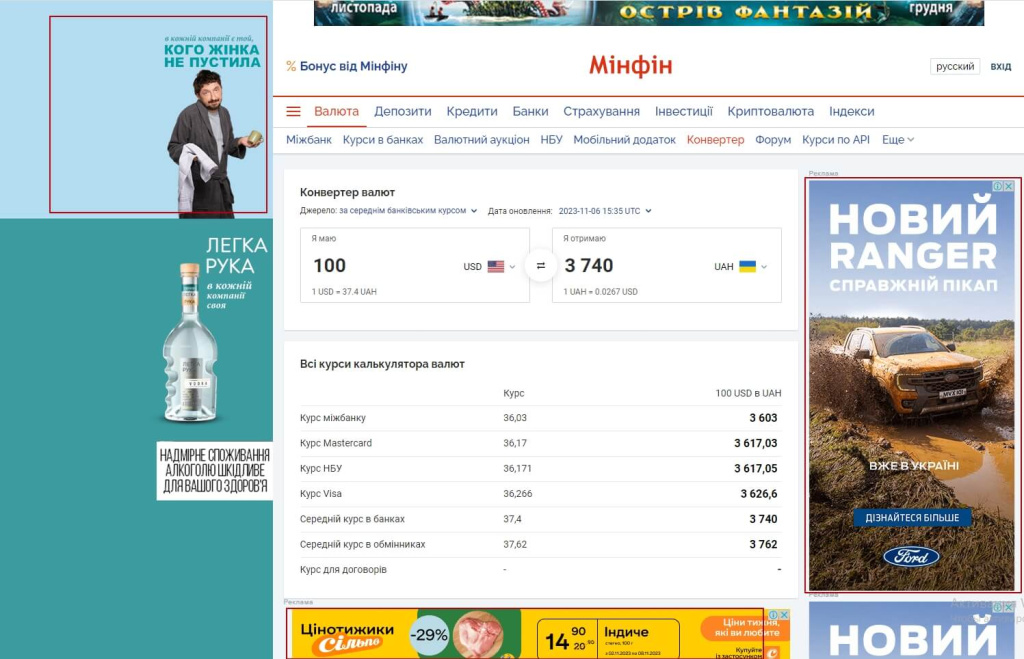Image resolution: width=1024 pixels, height=659 pixels.
Task: Open the hamburger menu icon
Action: pos(293,112)
